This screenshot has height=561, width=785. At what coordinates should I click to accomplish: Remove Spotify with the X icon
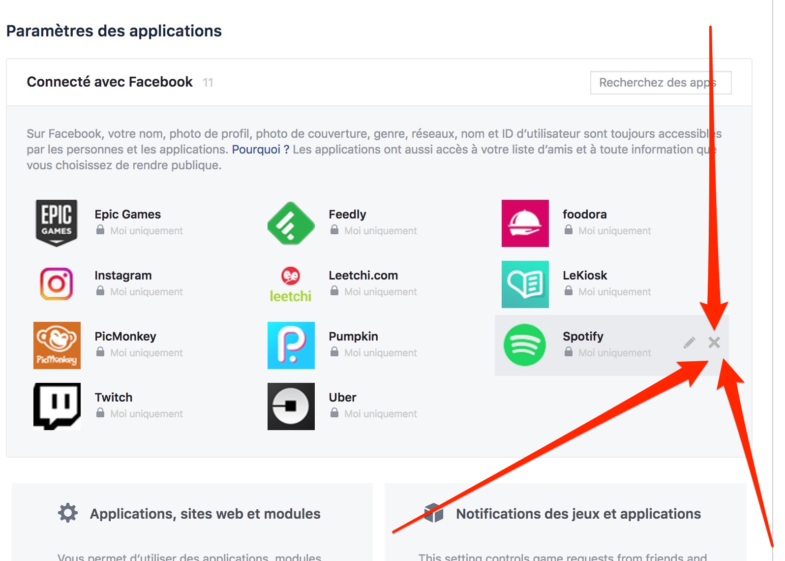pyautogui.click(x=714, y=343)
